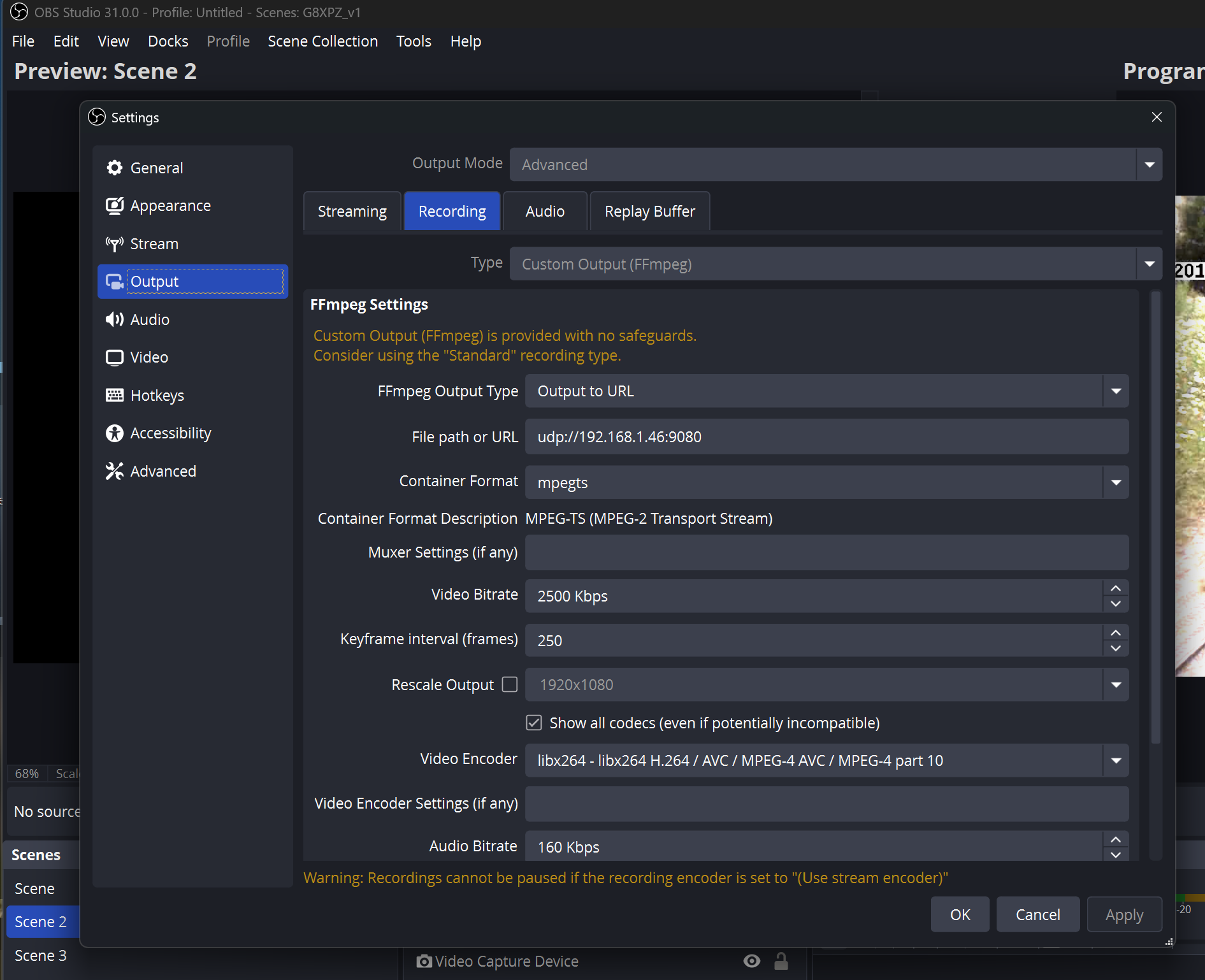Click the Cancel button
This screenshot has width=1205, height=980.
(1037, 914)
